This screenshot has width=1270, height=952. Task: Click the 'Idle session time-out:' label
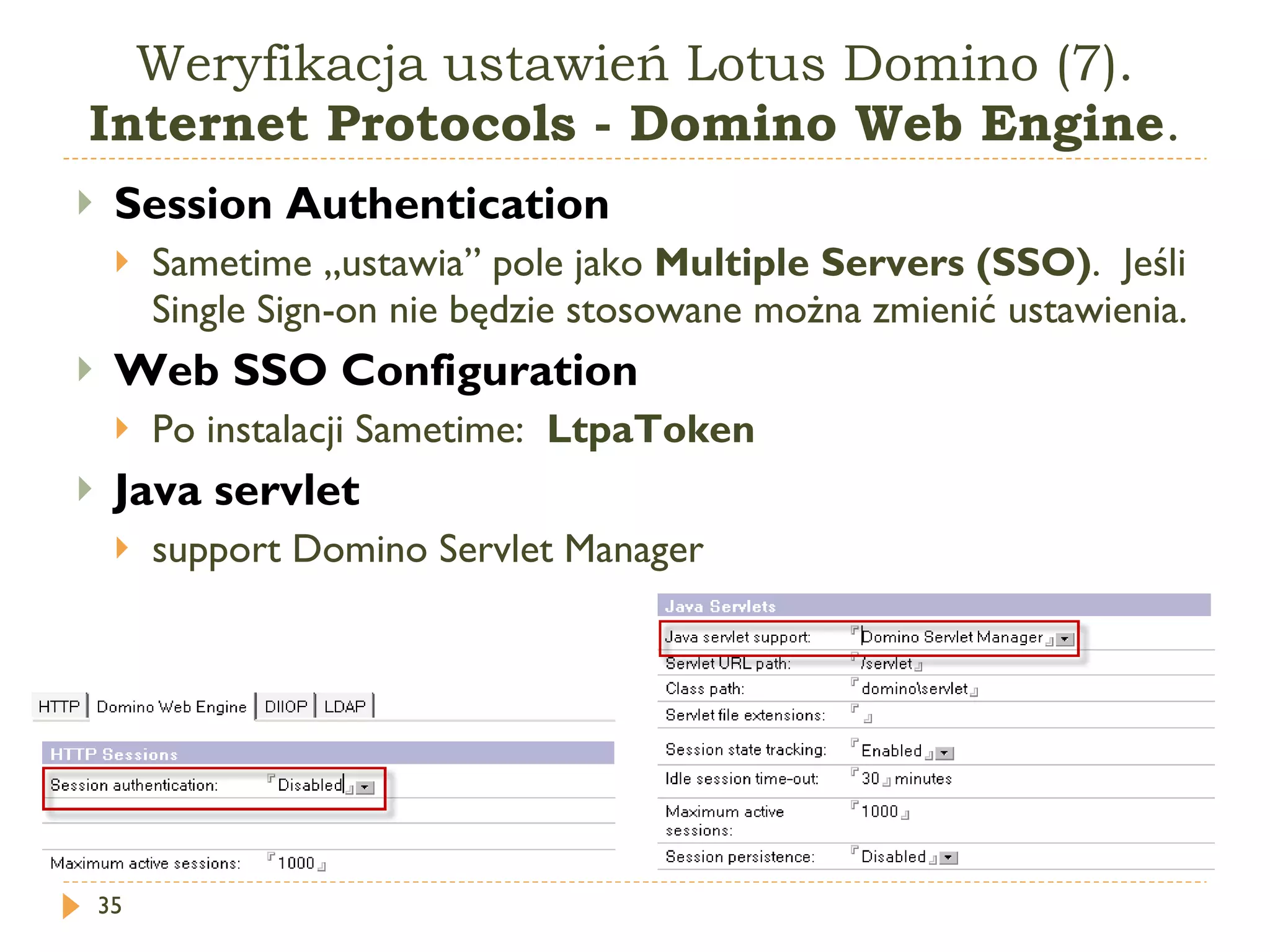click(x=742, y=778)
